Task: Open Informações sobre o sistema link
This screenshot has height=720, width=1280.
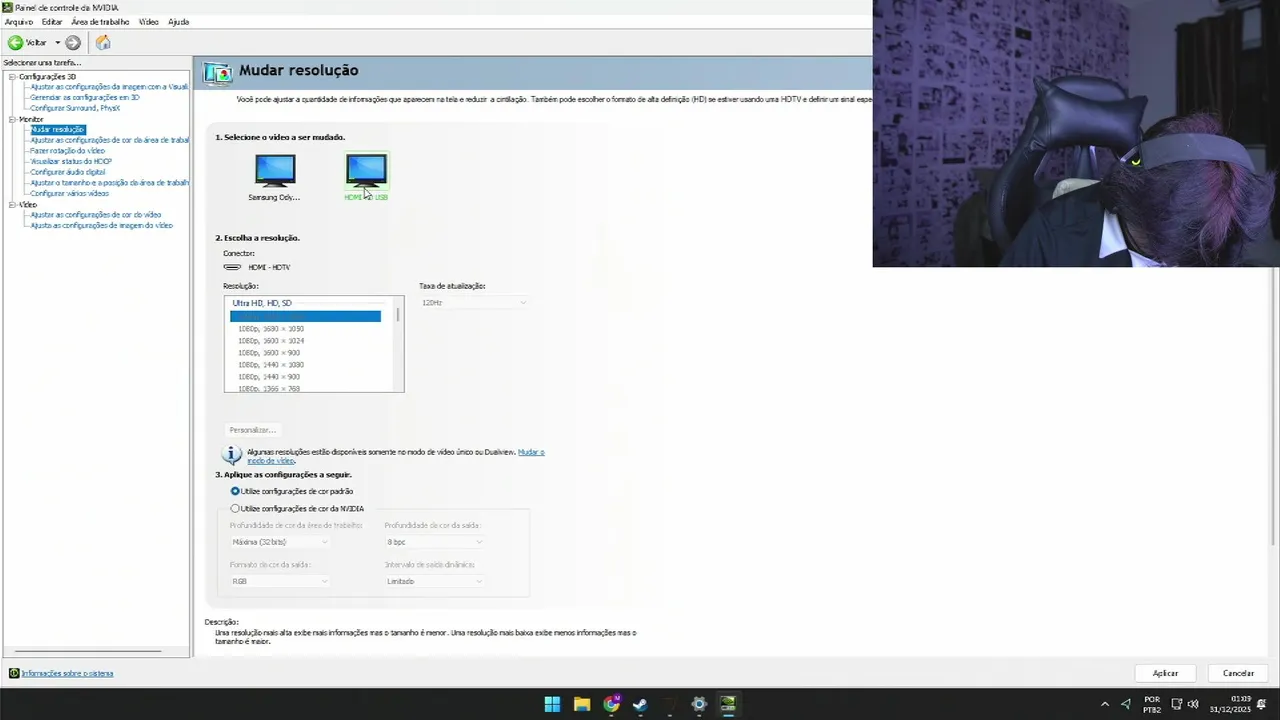Action: [67, 673]
